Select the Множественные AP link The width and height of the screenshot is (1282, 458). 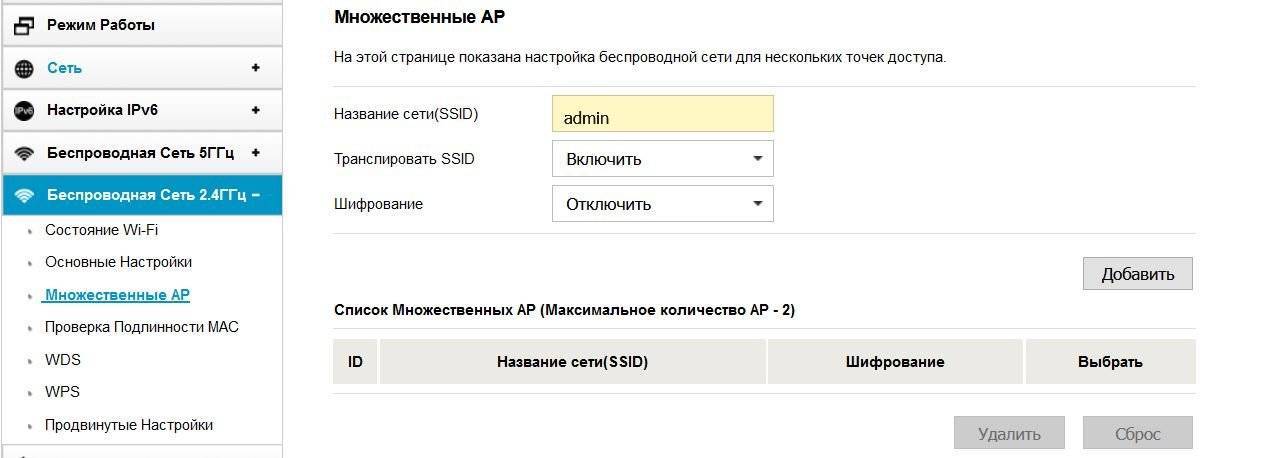[117, 295]
